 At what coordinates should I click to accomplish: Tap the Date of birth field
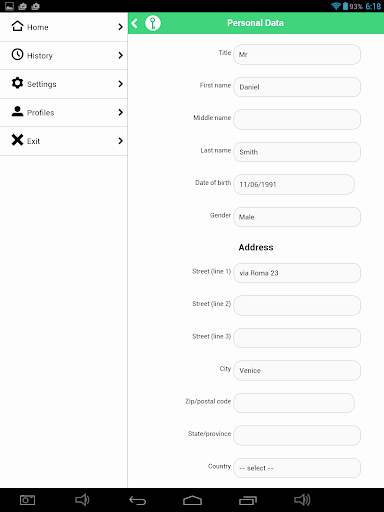coord(294,184)
